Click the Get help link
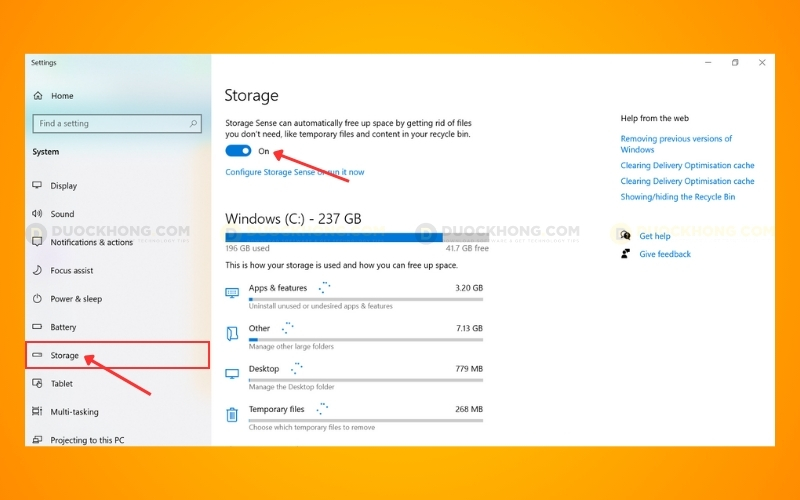The width and height of the screenshot is (800, 500). [654, 236]
